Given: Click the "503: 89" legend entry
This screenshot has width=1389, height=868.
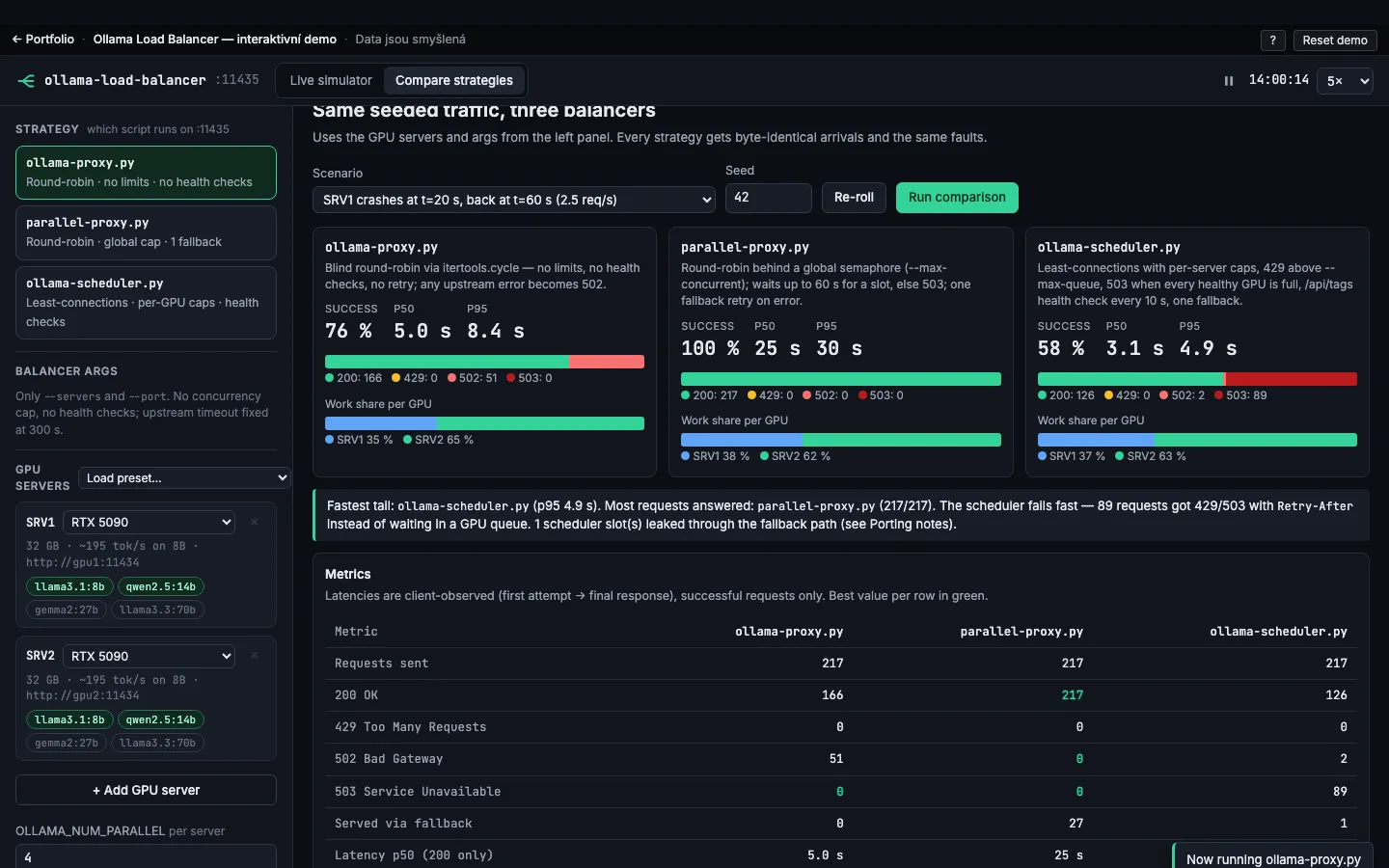Looking at the screenshot, I should click(1240, 395).
